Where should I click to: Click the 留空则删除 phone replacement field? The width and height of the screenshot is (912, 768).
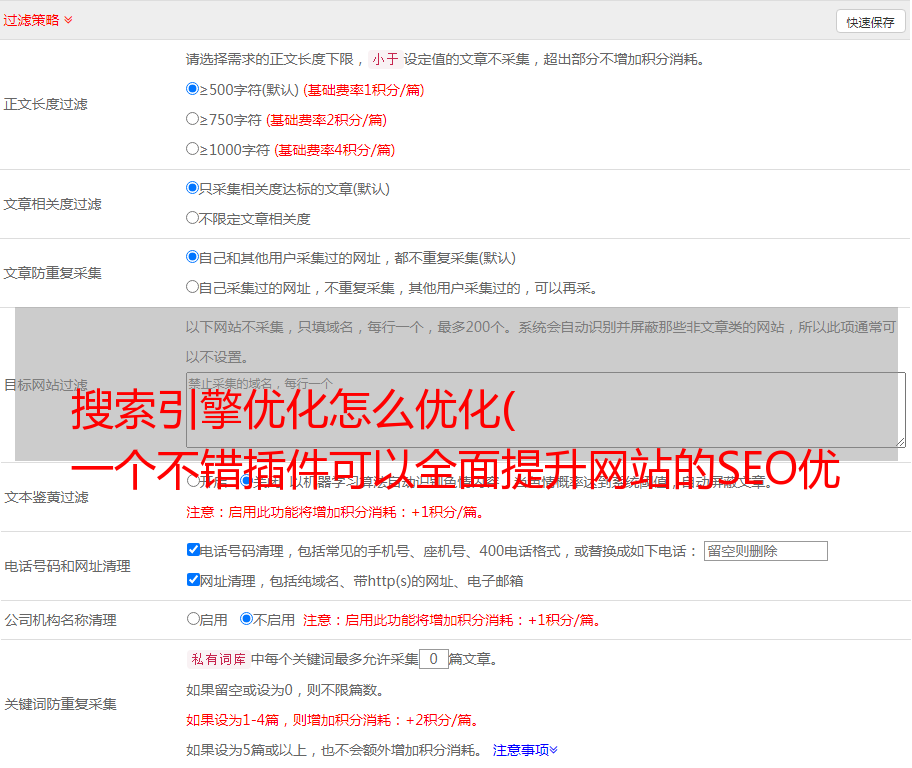point(765,551)
